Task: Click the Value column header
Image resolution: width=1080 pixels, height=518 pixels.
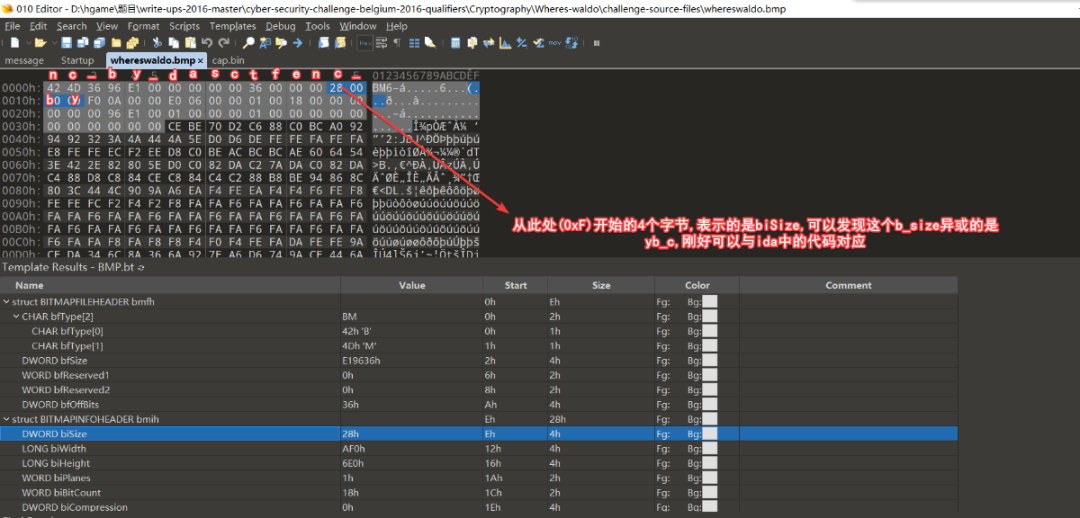Action: 411,285
